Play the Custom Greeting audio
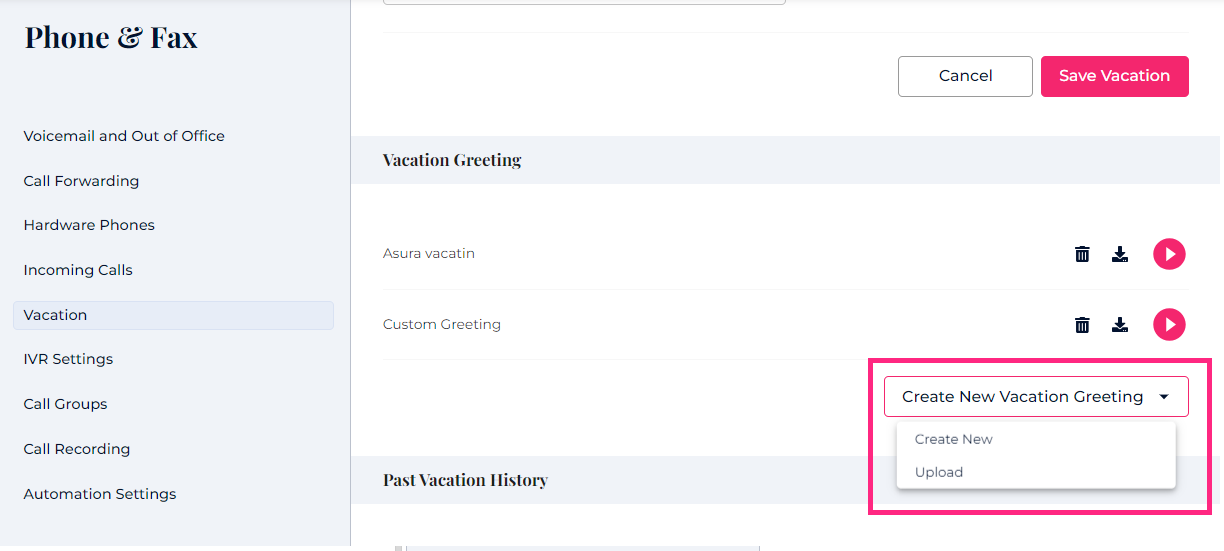 [x=1169, y=324]
